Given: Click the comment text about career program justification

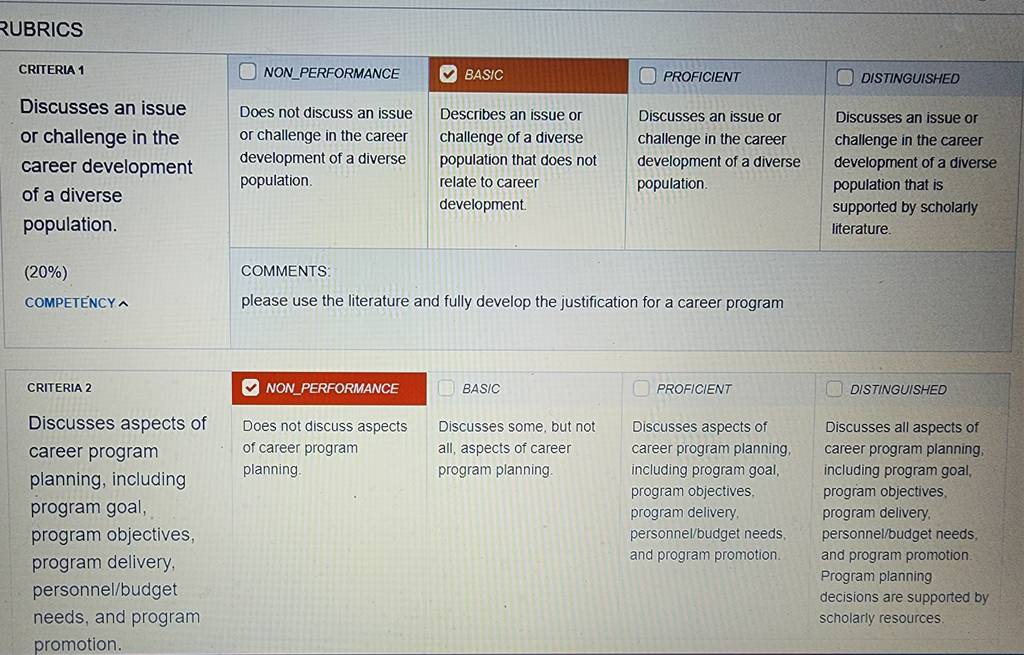Looking at the screenshot, I should coord(512,302).
